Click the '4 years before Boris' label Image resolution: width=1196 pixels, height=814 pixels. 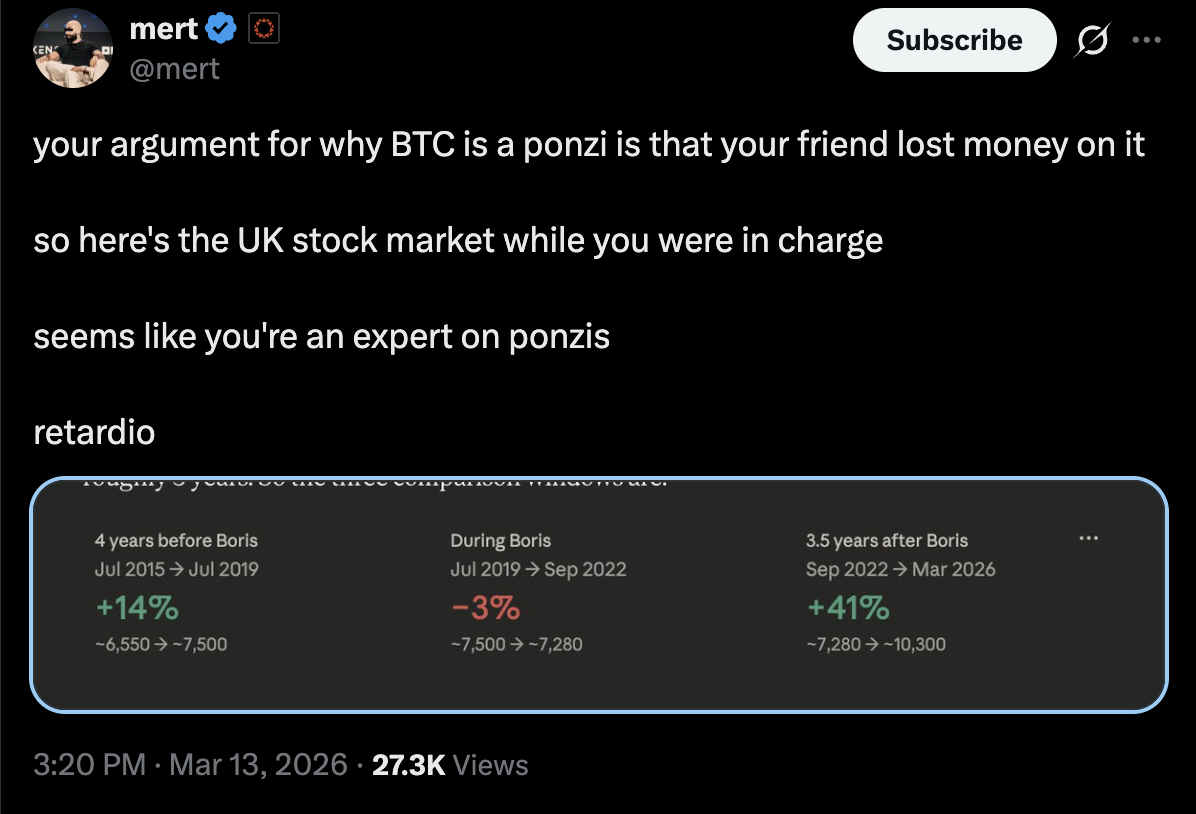tap(174, 539)
